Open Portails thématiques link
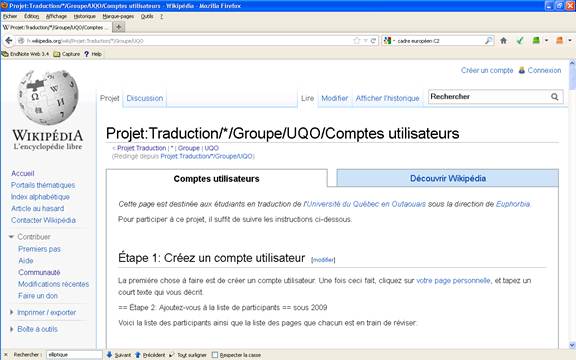The image size is (576, 360). (x=43, y=185)
